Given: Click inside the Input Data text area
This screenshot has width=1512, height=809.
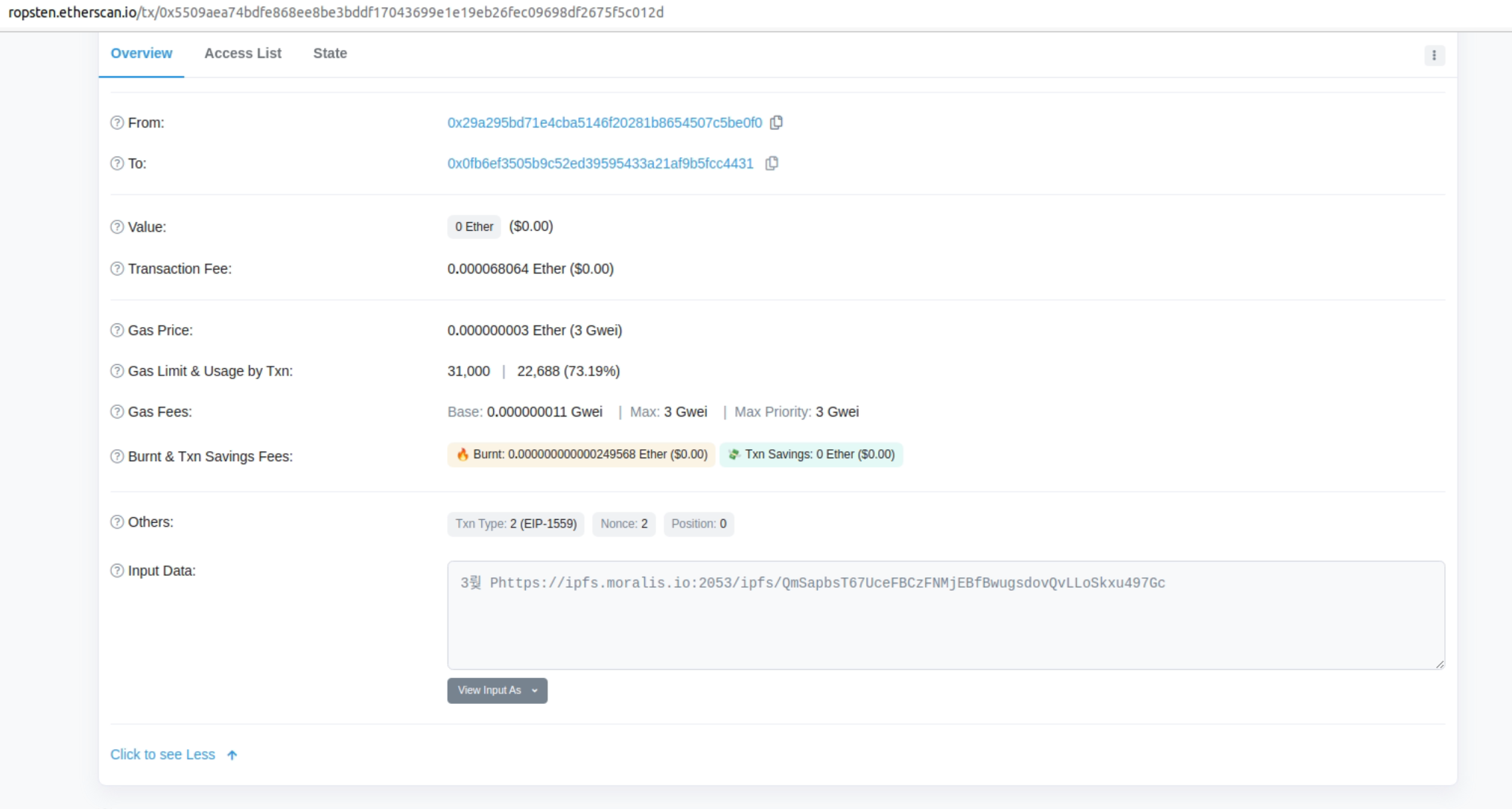Looking at the screenshot, I should point(944,626).
